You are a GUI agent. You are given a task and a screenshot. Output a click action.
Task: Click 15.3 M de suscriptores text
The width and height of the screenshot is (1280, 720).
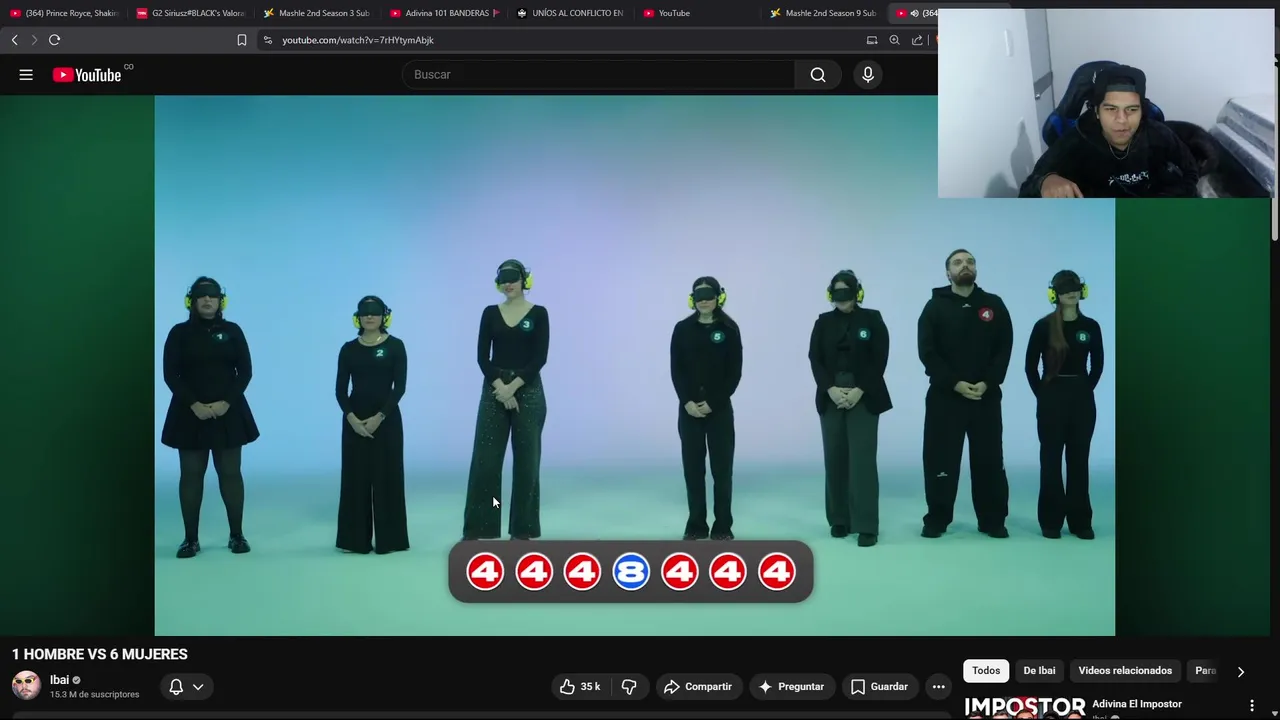point(95,694)
